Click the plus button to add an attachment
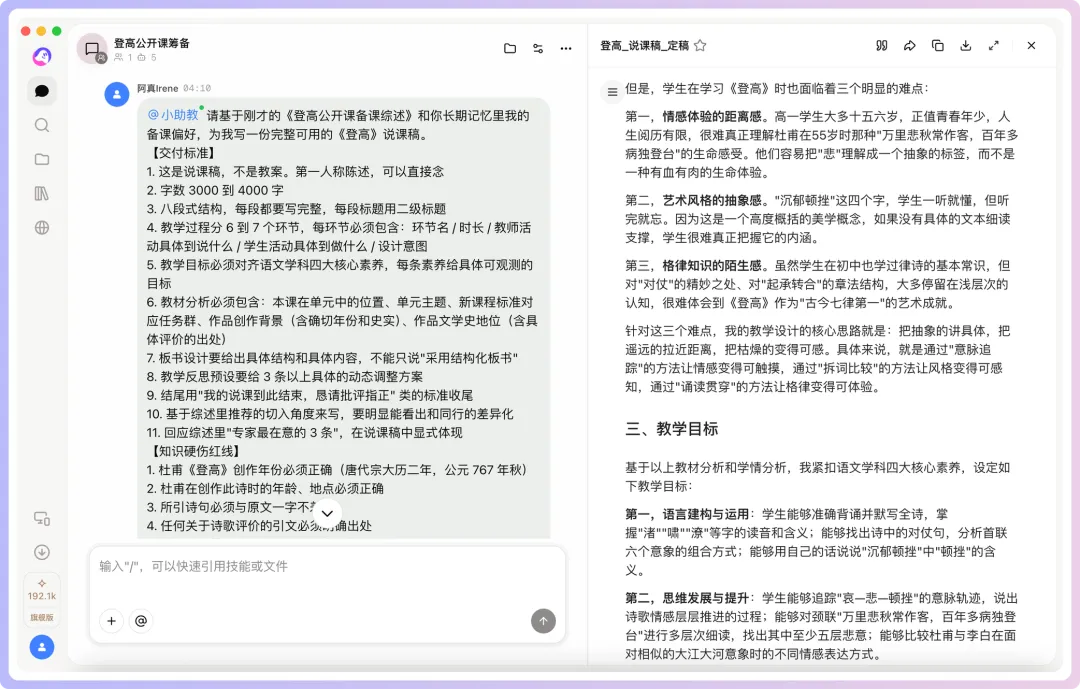 [x=111, y=621]
